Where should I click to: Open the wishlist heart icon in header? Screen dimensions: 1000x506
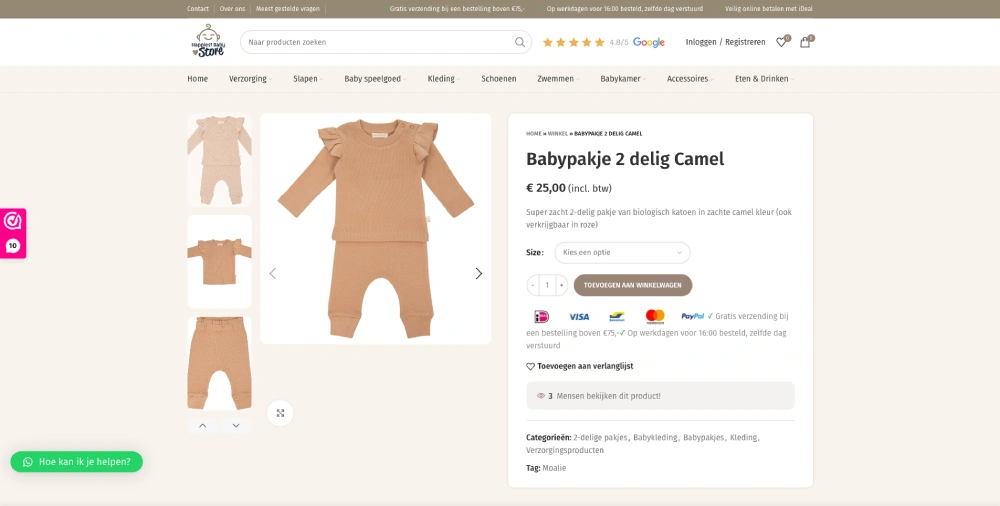pos(781,42)
